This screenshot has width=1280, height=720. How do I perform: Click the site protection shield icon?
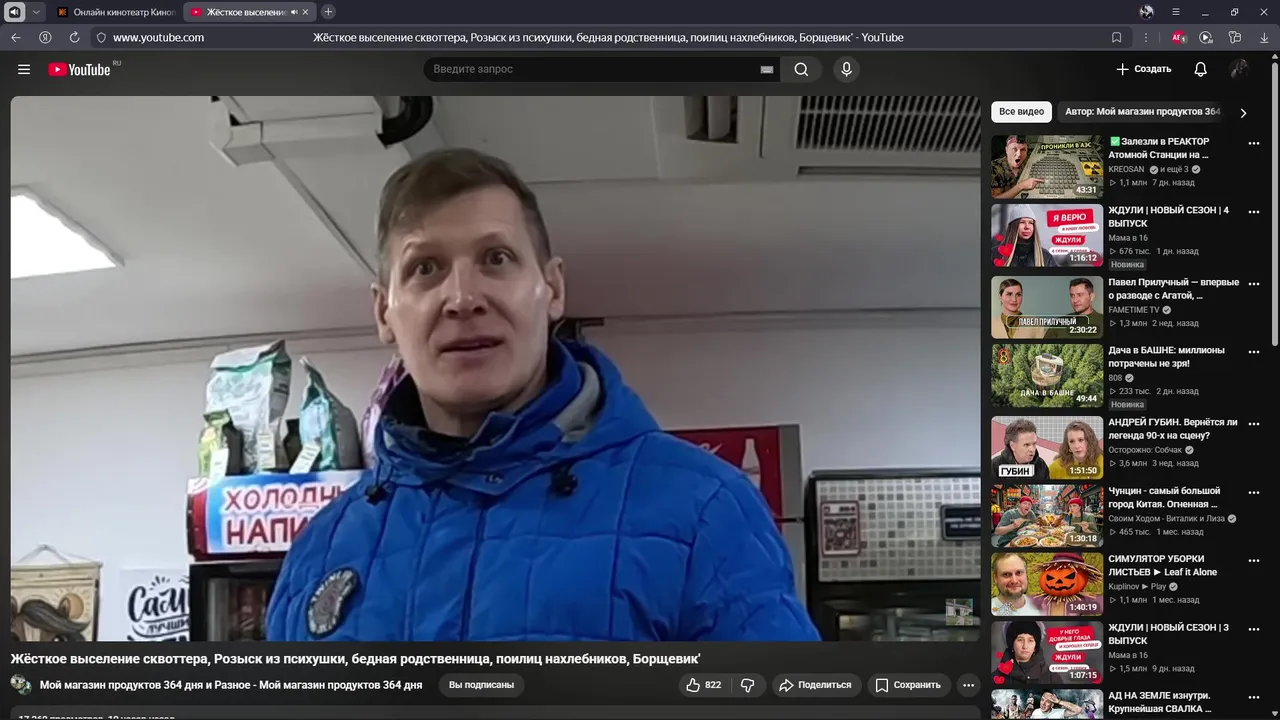[101, 37]
